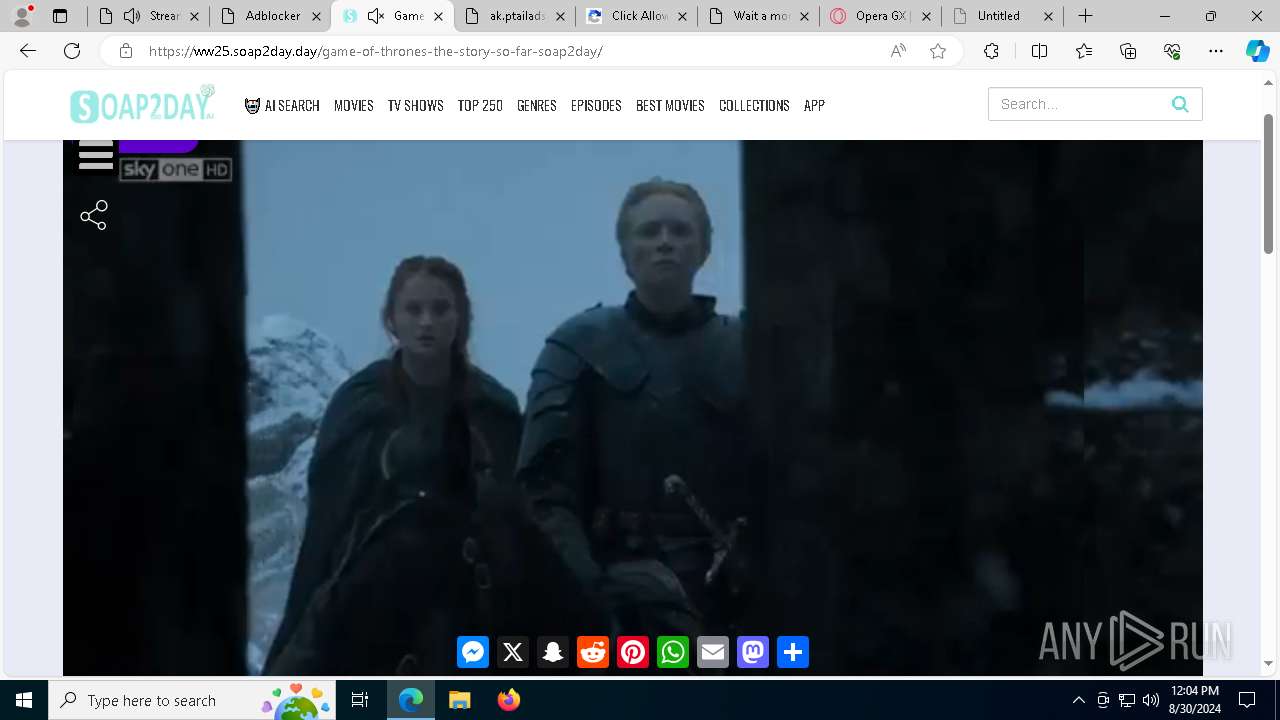Refresh the page
The image size is (1280, 720).
72,51
